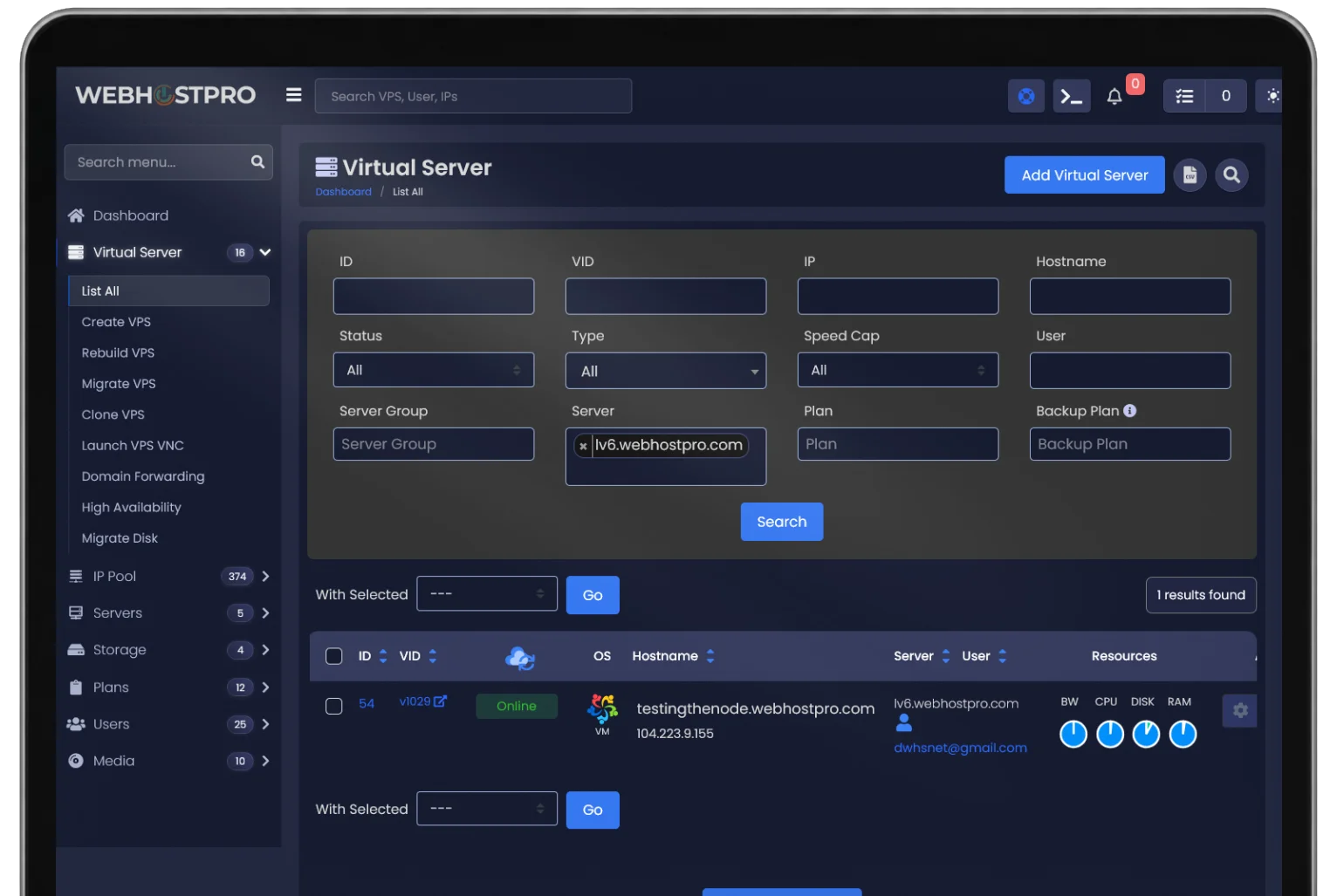
Task: Open the terminal console icon
Action: 1072,96
